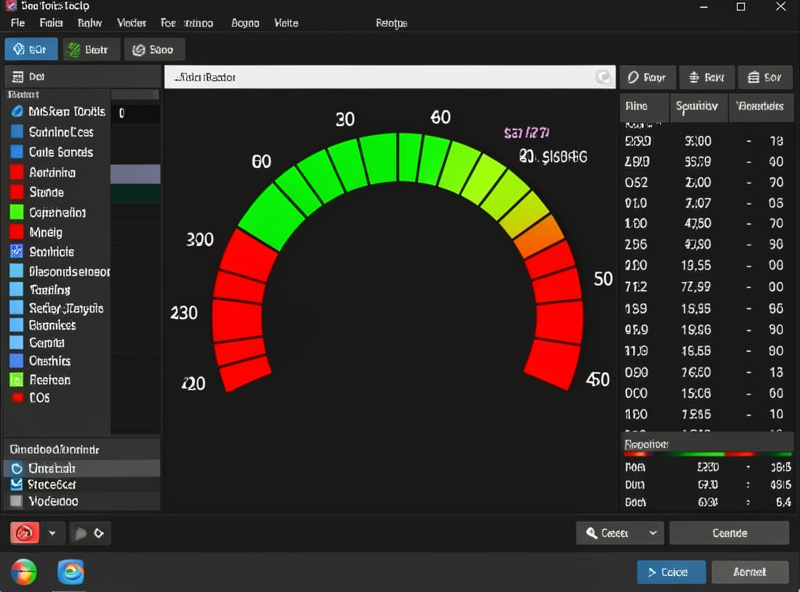This screenshot has width=800, height=592.
Task: Click icon beside Sefie/Tarytis
Action: [x=17, y=308]
